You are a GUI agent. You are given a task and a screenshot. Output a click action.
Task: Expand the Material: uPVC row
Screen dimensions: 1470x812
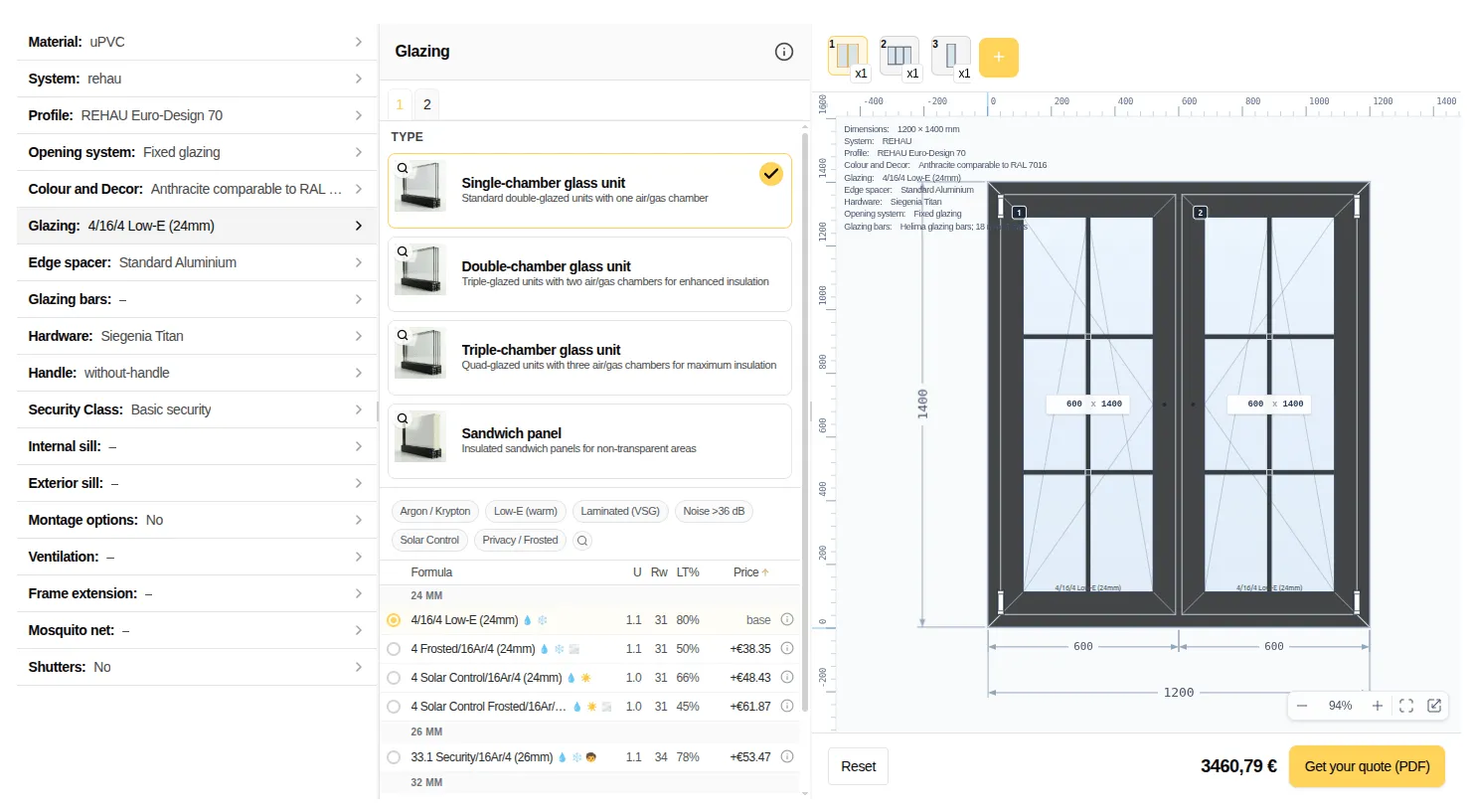[195, 42]
